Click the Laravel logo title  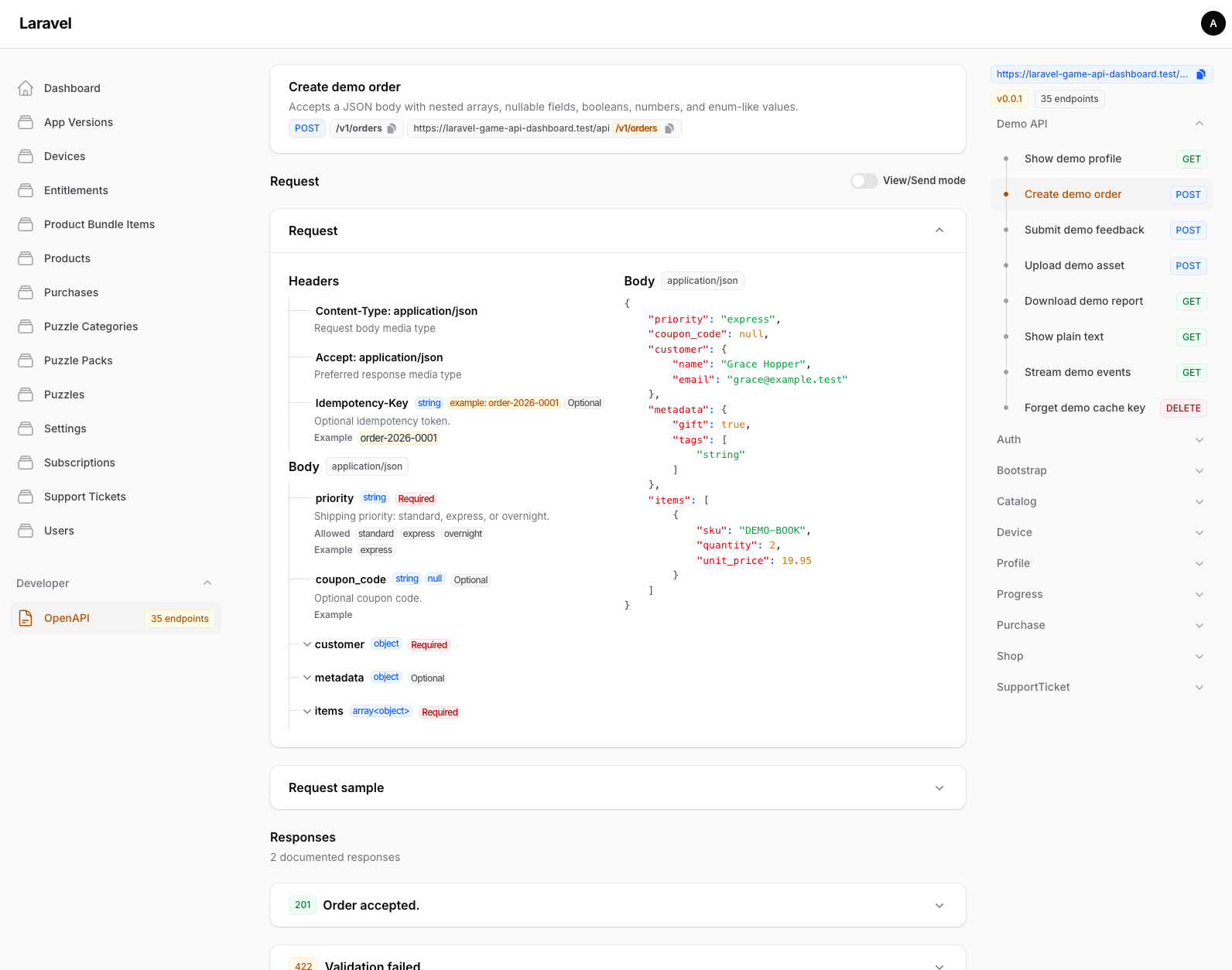46,23
